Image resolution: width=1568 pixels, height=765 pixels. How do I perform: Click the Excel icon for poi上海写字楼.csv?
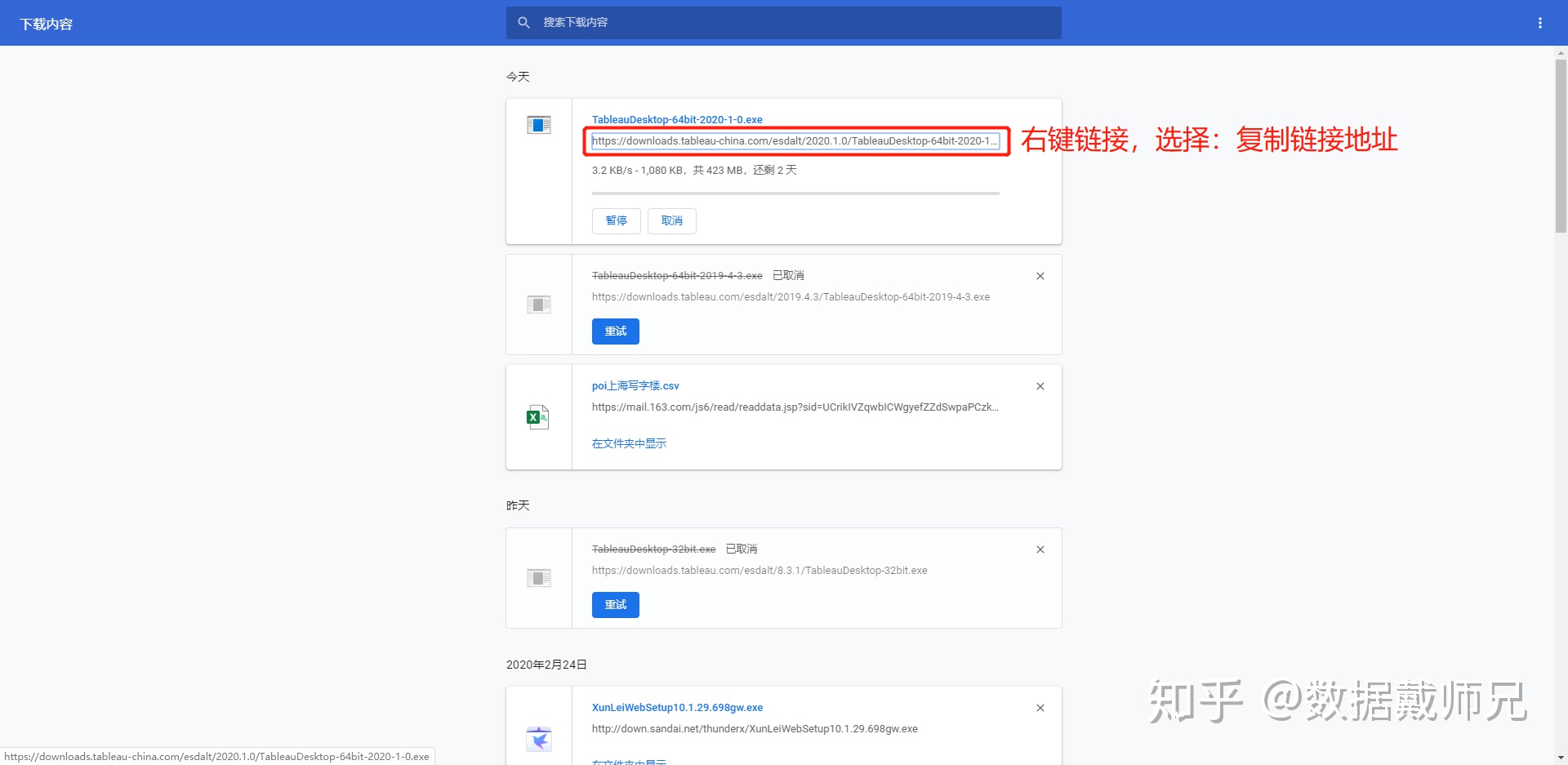pyautogui.click(x=538, y=417)
